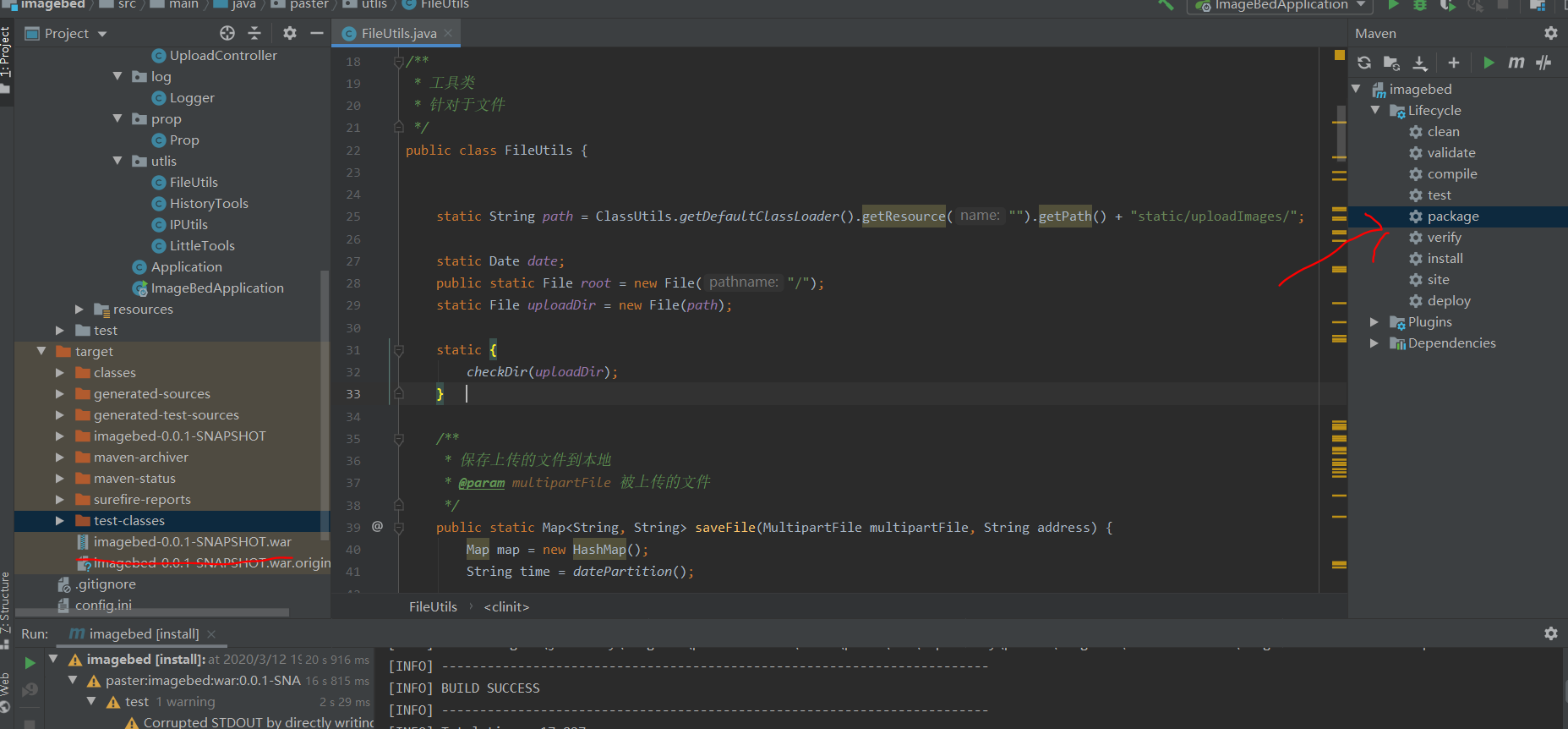This screenshot has width=1568, height=729.
Task: Click Build Project hammer icon
Action: (1166, 5)
